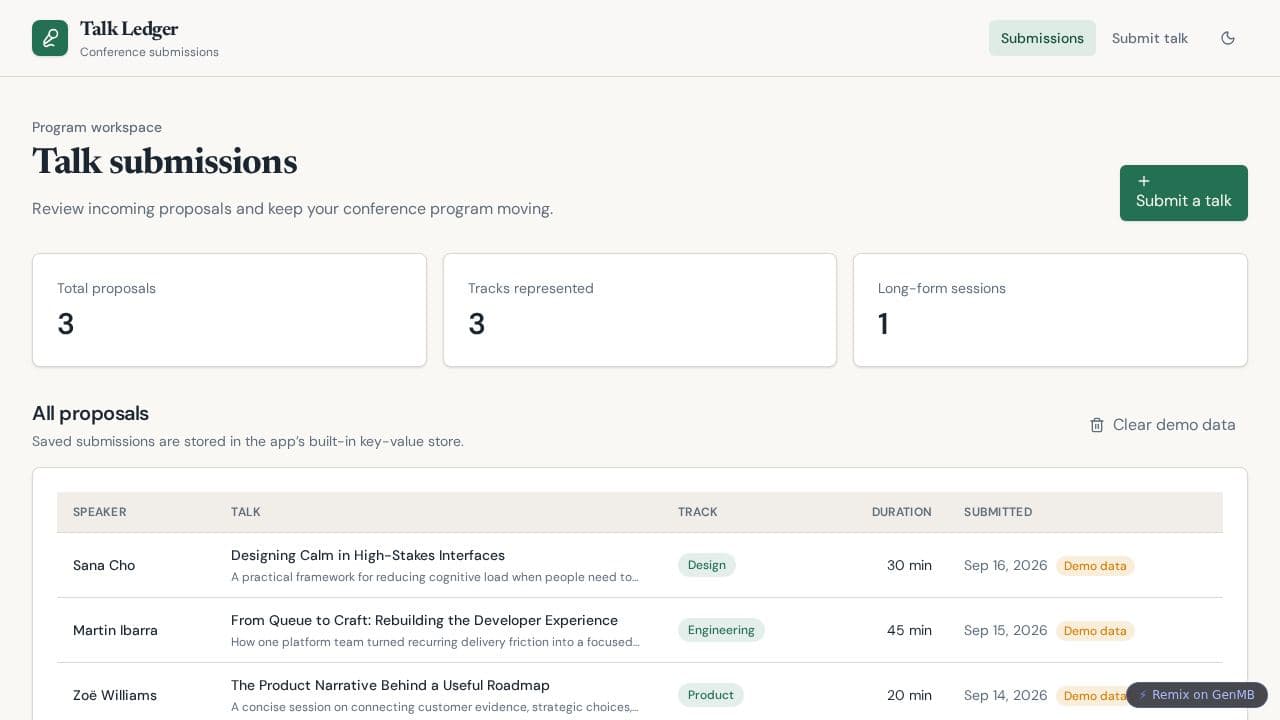Click the Duration column header
The image size is (1280, 720).
[901, 512]
